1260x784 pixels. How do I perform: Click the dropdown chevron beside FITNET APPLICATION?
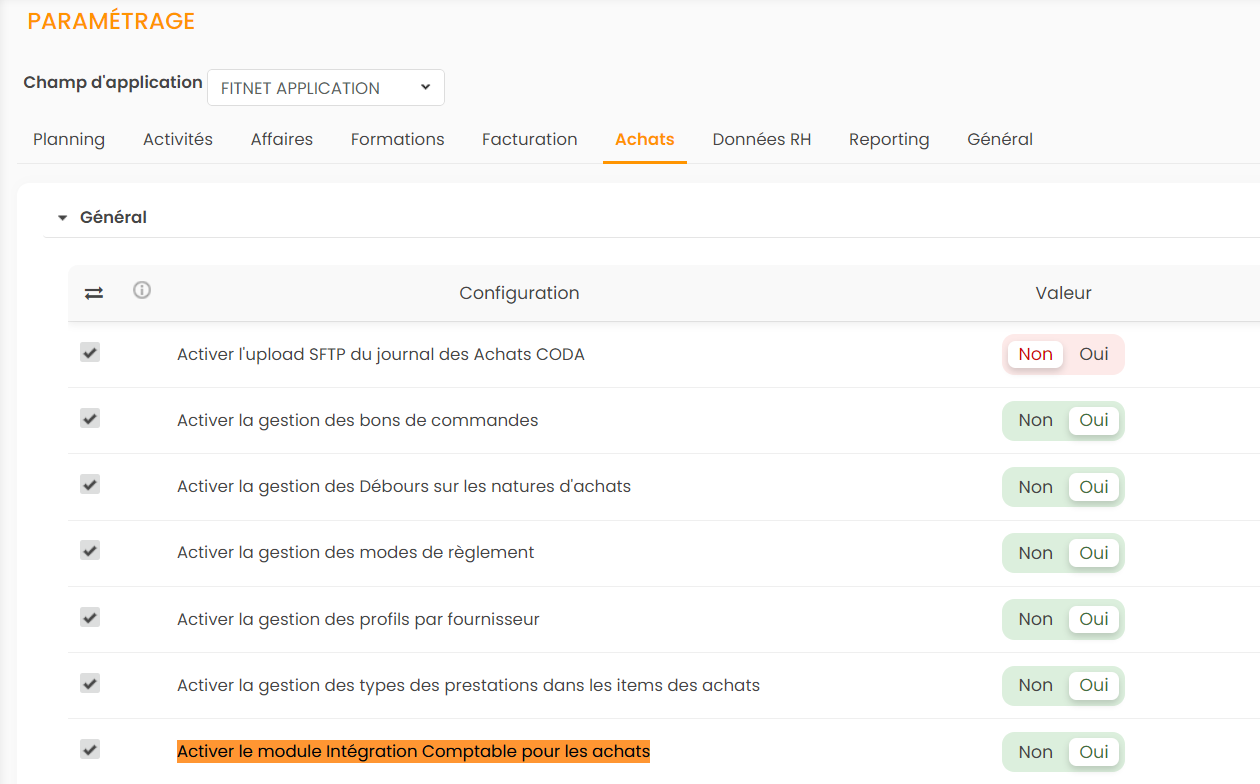425,88
